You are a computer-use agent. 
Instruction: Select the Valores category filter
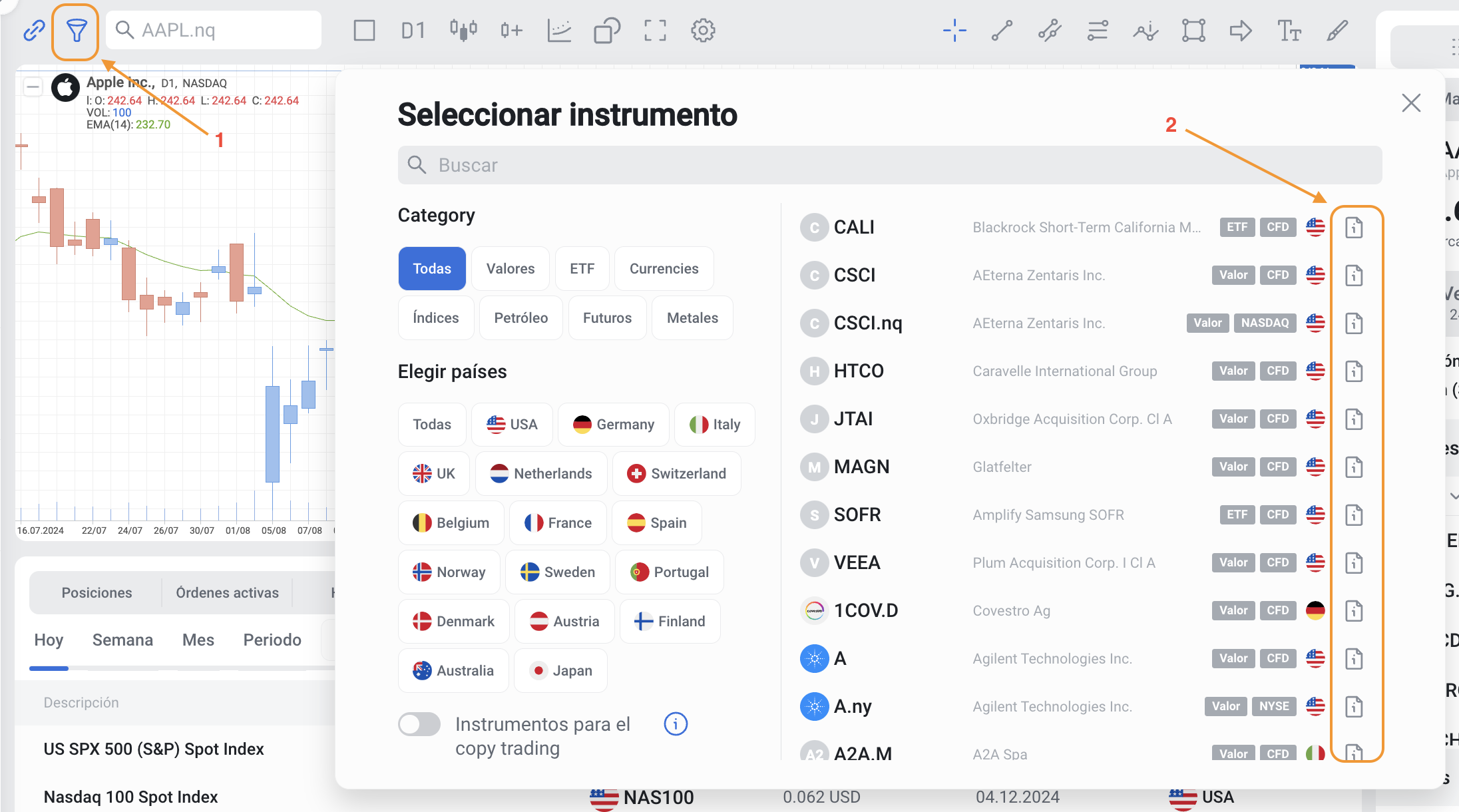point(510,269)
